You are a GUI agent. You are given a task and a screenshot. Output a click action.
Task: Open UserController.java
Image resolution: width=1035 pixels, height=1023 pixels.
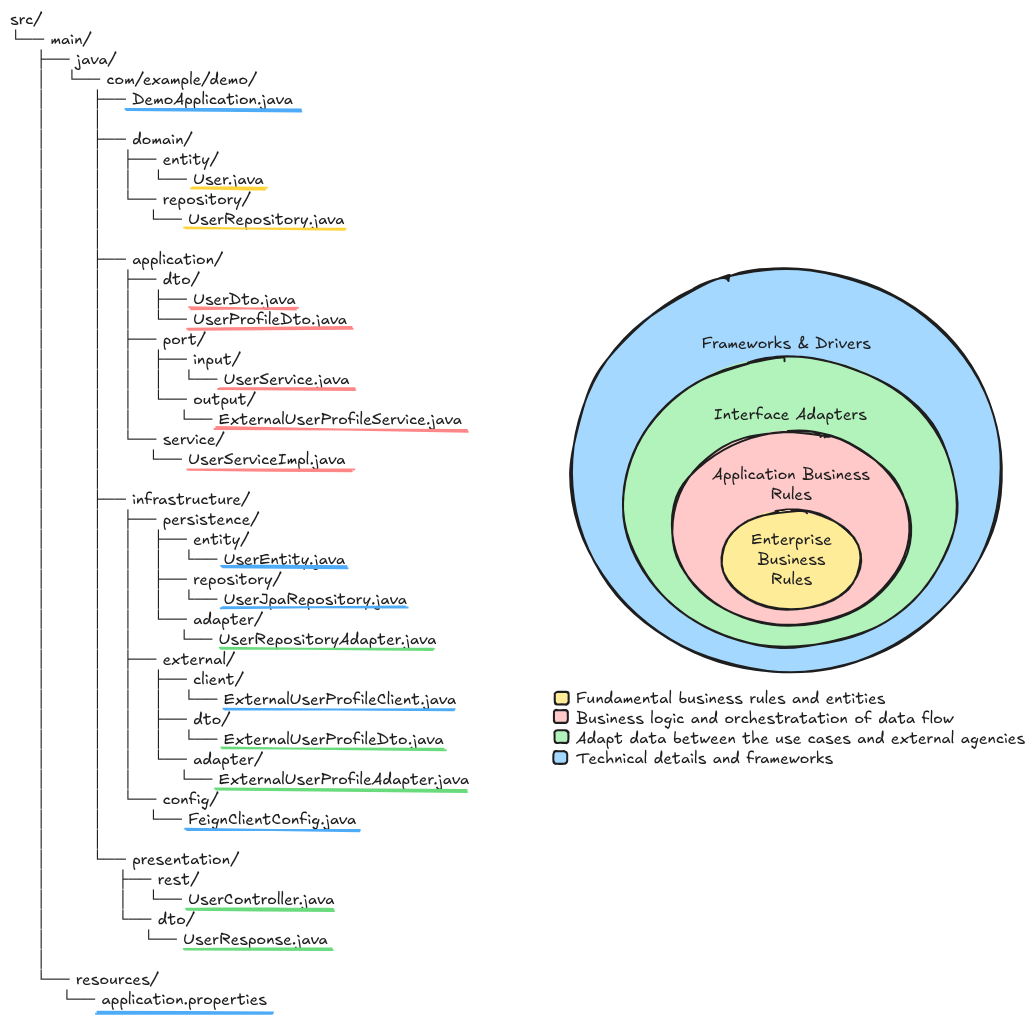(261, 900)
